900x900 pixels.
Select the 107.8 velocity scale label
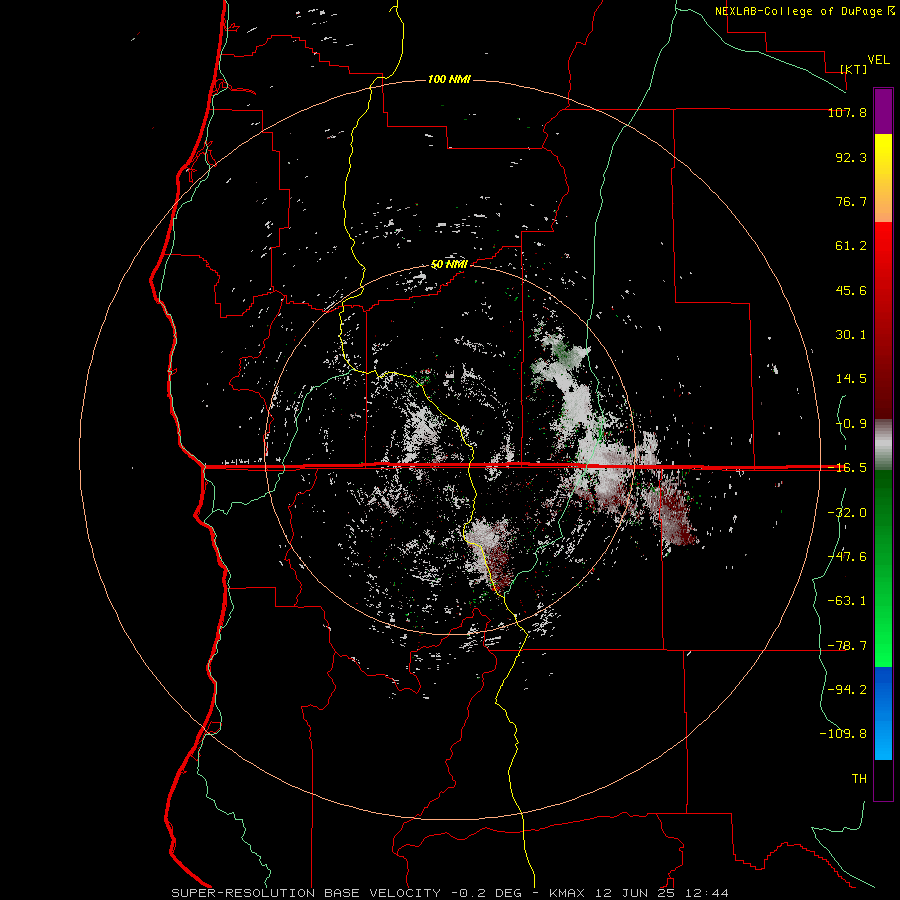click(x=847, y=112)
